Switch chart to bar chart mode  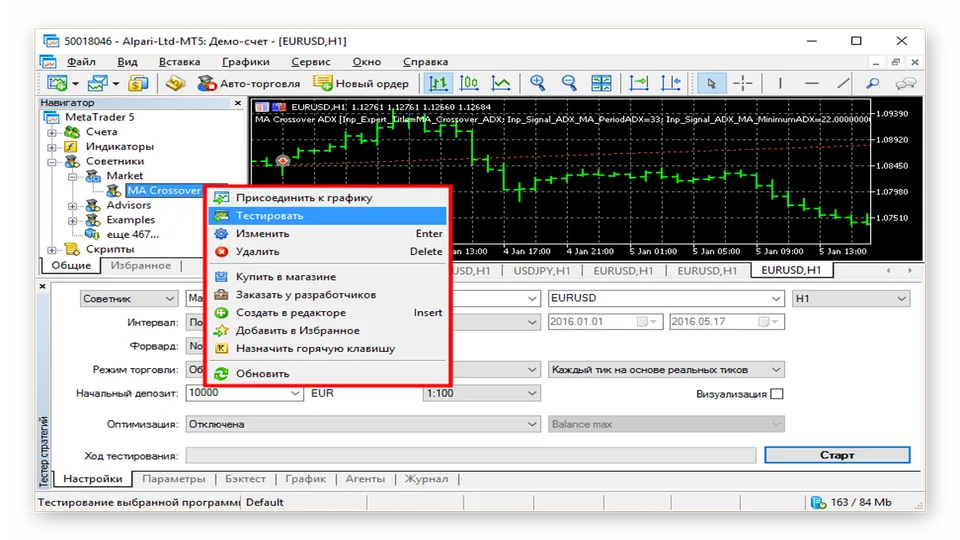tap(438, 83)
